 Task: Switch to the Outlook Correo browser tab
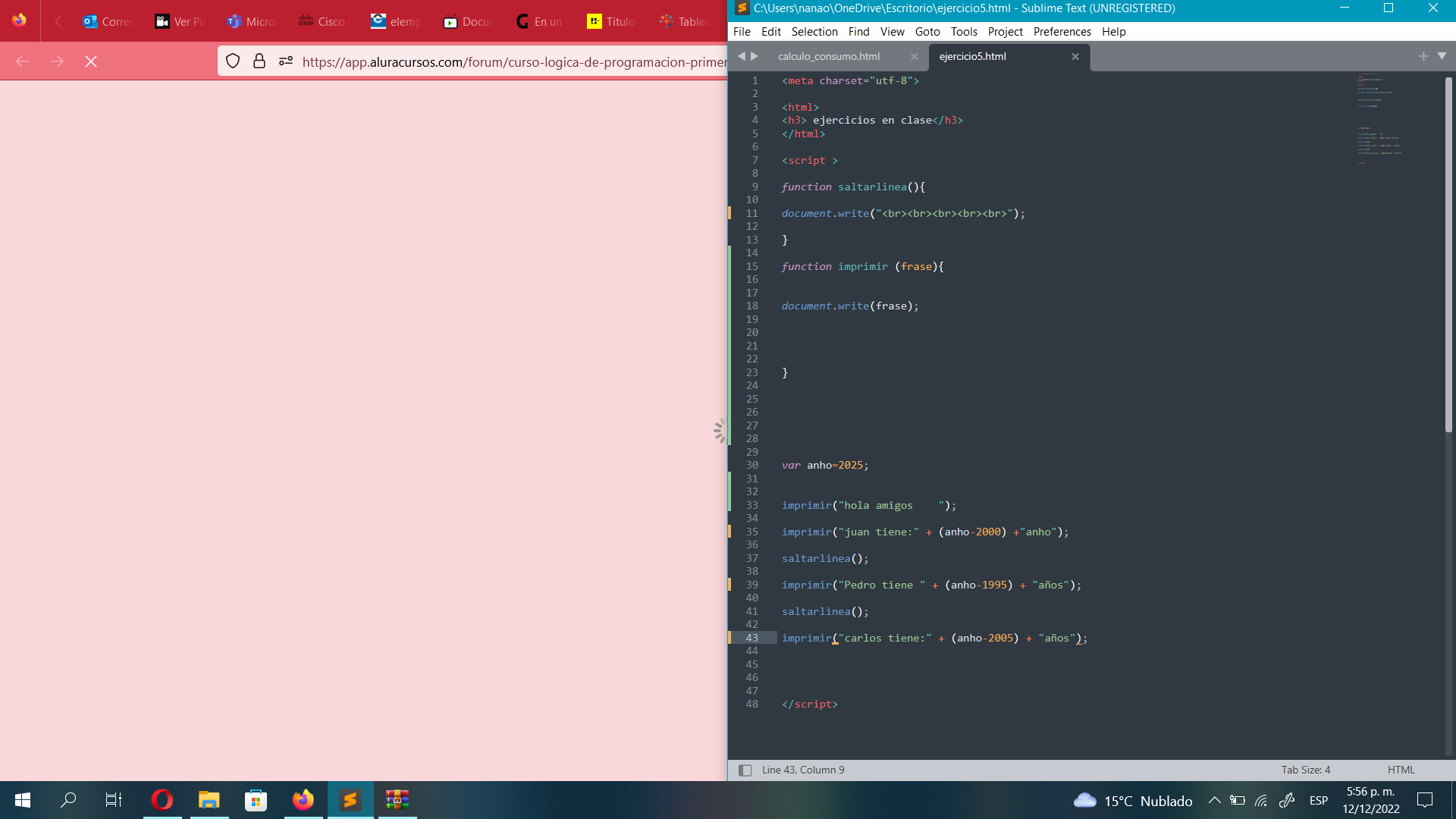[x=108, y=21]
